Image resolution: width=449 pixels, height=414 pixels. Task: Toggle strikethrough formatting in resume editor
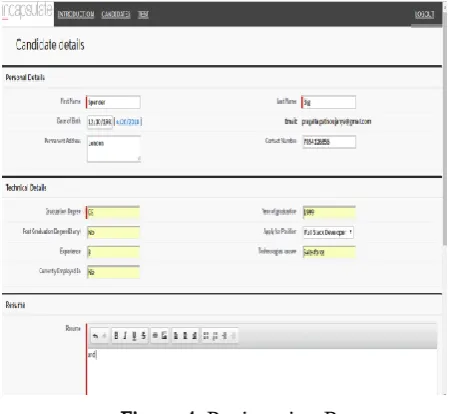click(x=143, y=336)
